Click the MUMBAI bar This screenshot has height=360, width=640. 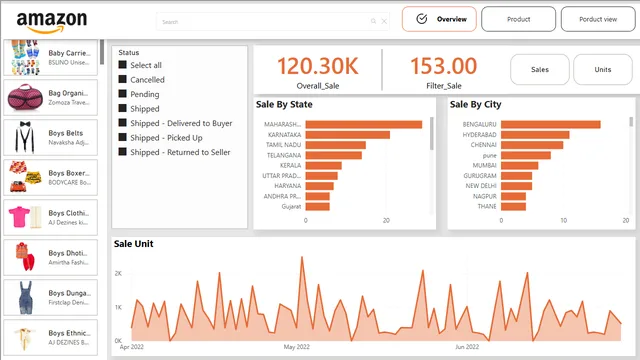(520, 165)
